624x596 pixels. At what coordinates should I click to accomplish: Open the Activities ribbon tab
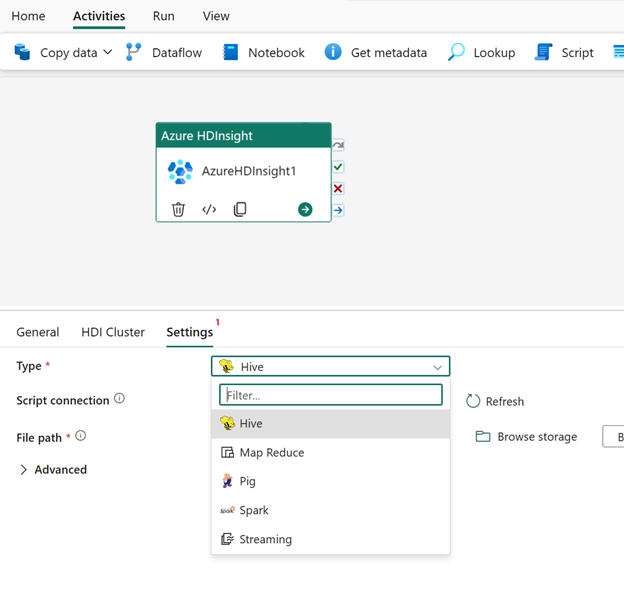pos(99,16)
